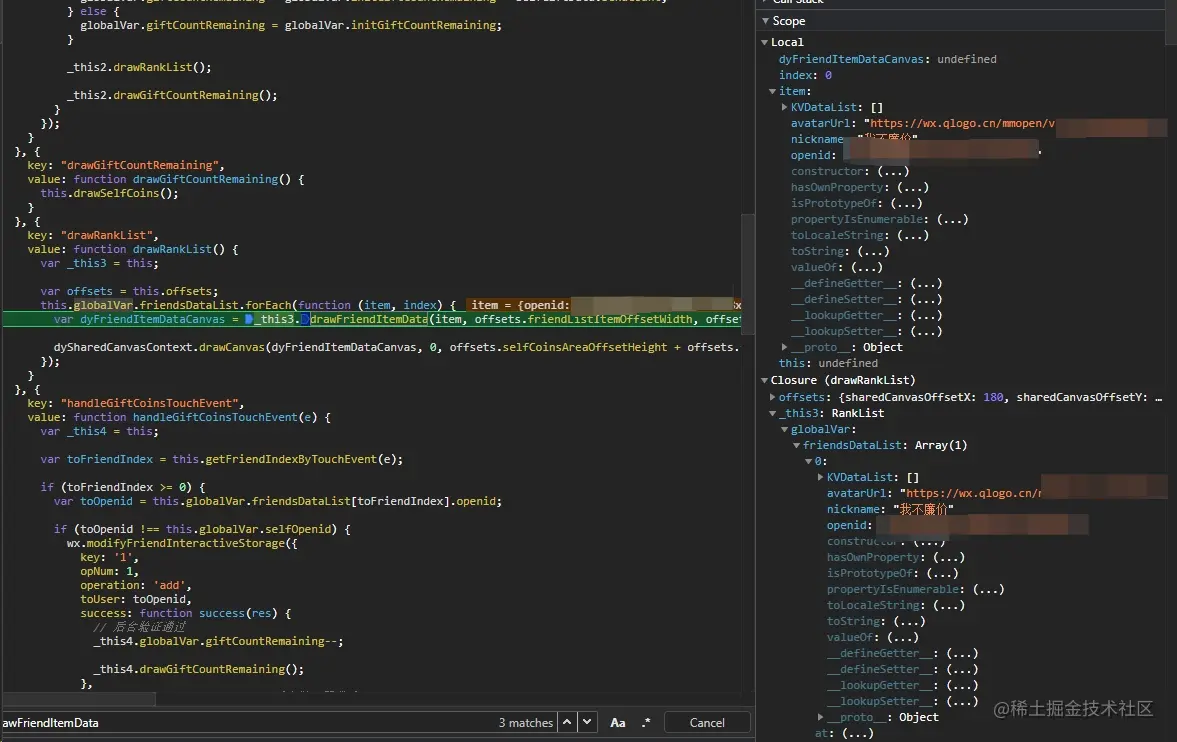
Task: Expand __proto__ under friendsDataList entry 0
Action: (x=820, y=717)
